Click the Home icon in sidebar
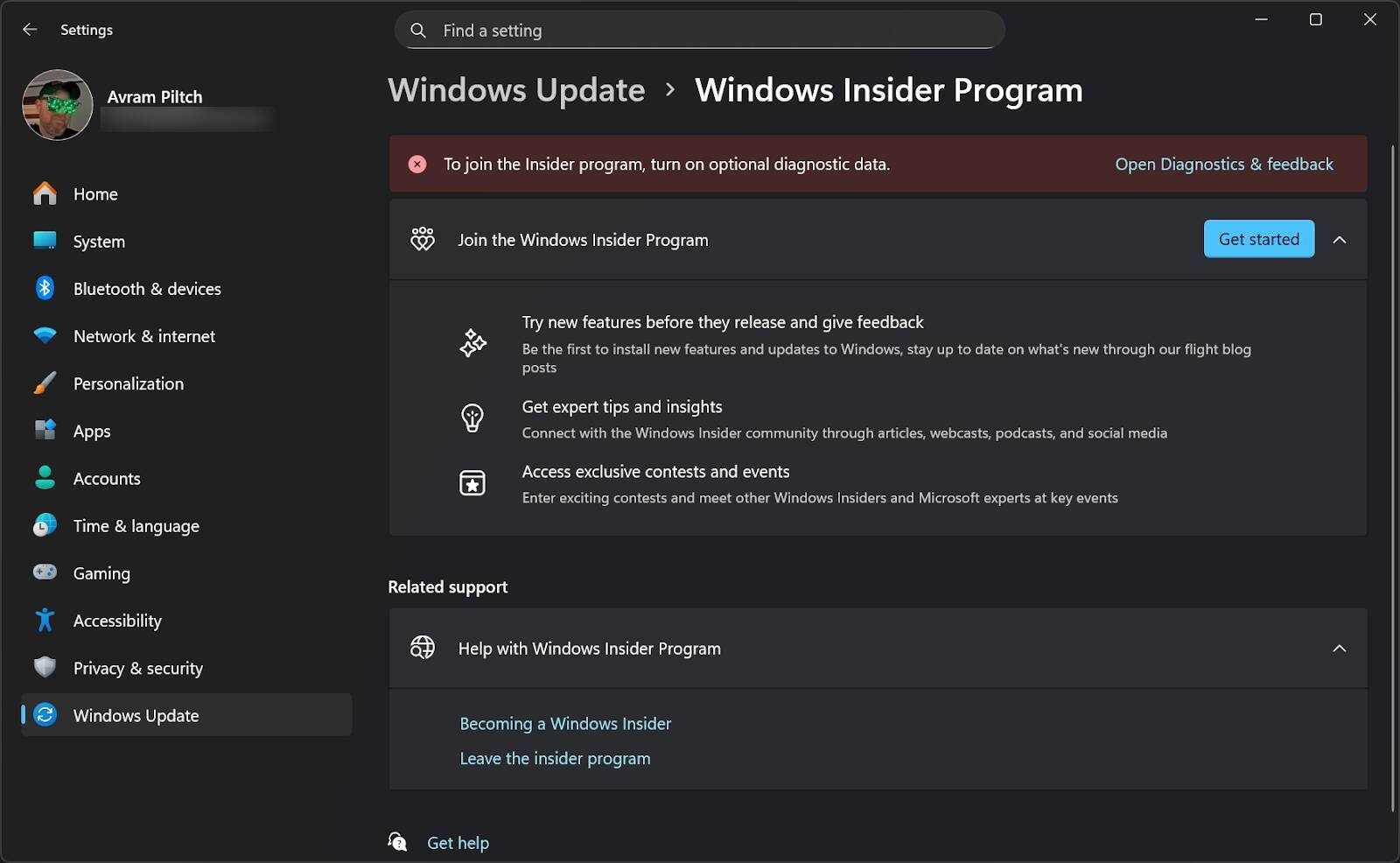1400x863 pixels. (45, 193)
